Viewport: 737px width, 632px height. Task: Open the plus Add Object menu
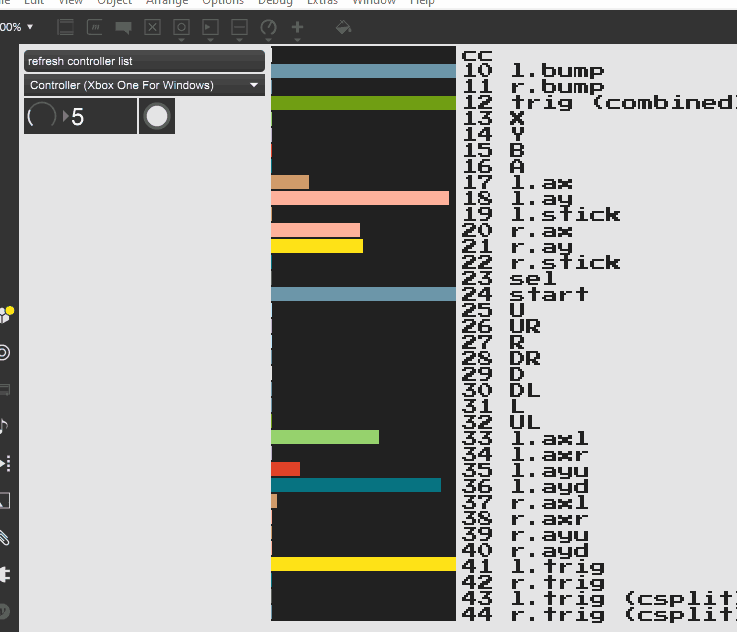coord(297,27)
